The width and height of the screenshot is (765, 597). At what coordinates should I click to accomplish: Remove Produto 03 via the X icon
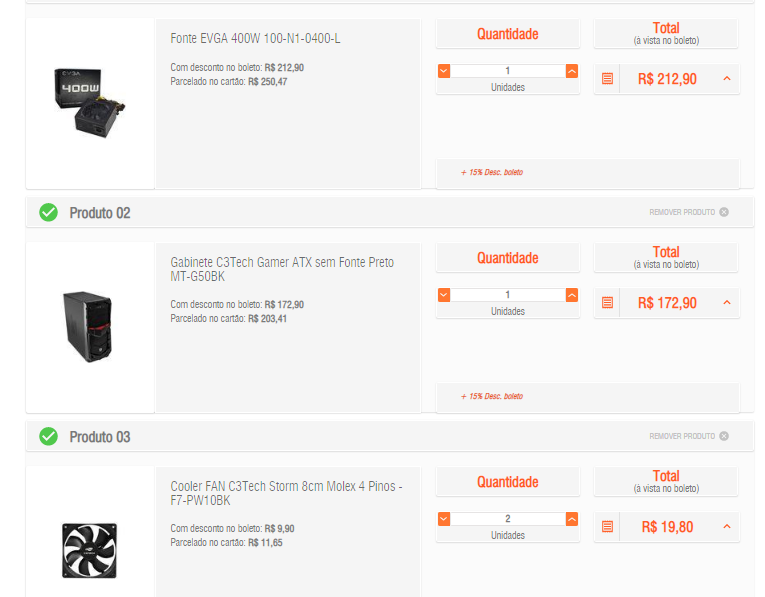coord(724,436)
